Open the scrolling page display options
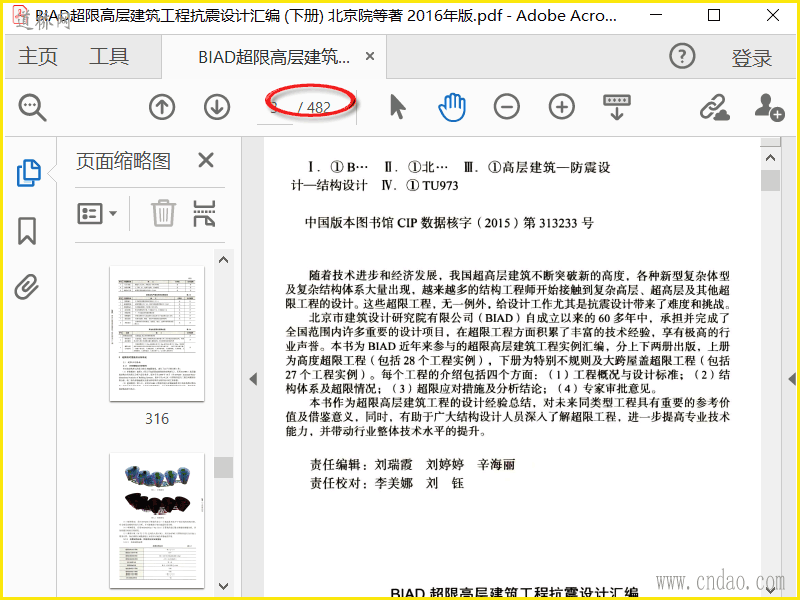The height and width of the screenshot is (600, 800). (x=617, y=107)
